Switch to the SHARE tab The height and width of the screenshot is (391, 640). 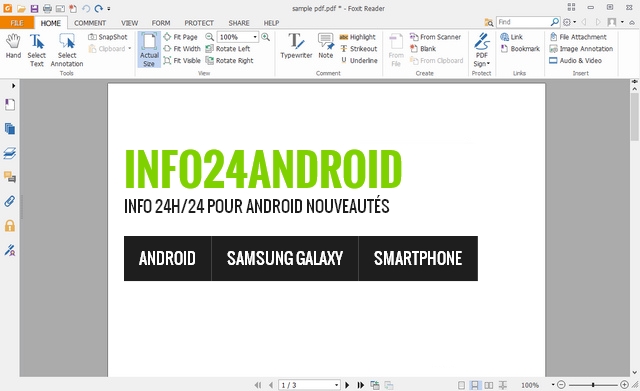[239, 23]
